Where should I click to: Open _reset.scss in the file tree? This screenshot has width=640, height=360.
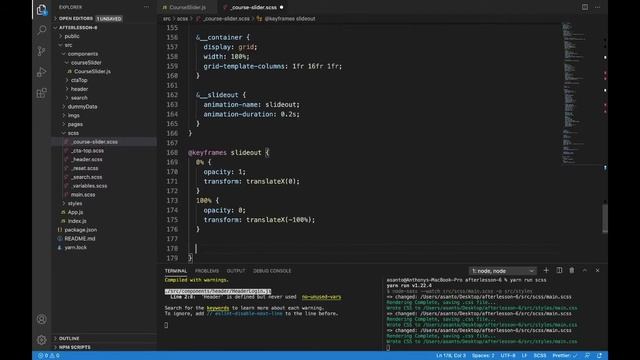tap(84, 168)
